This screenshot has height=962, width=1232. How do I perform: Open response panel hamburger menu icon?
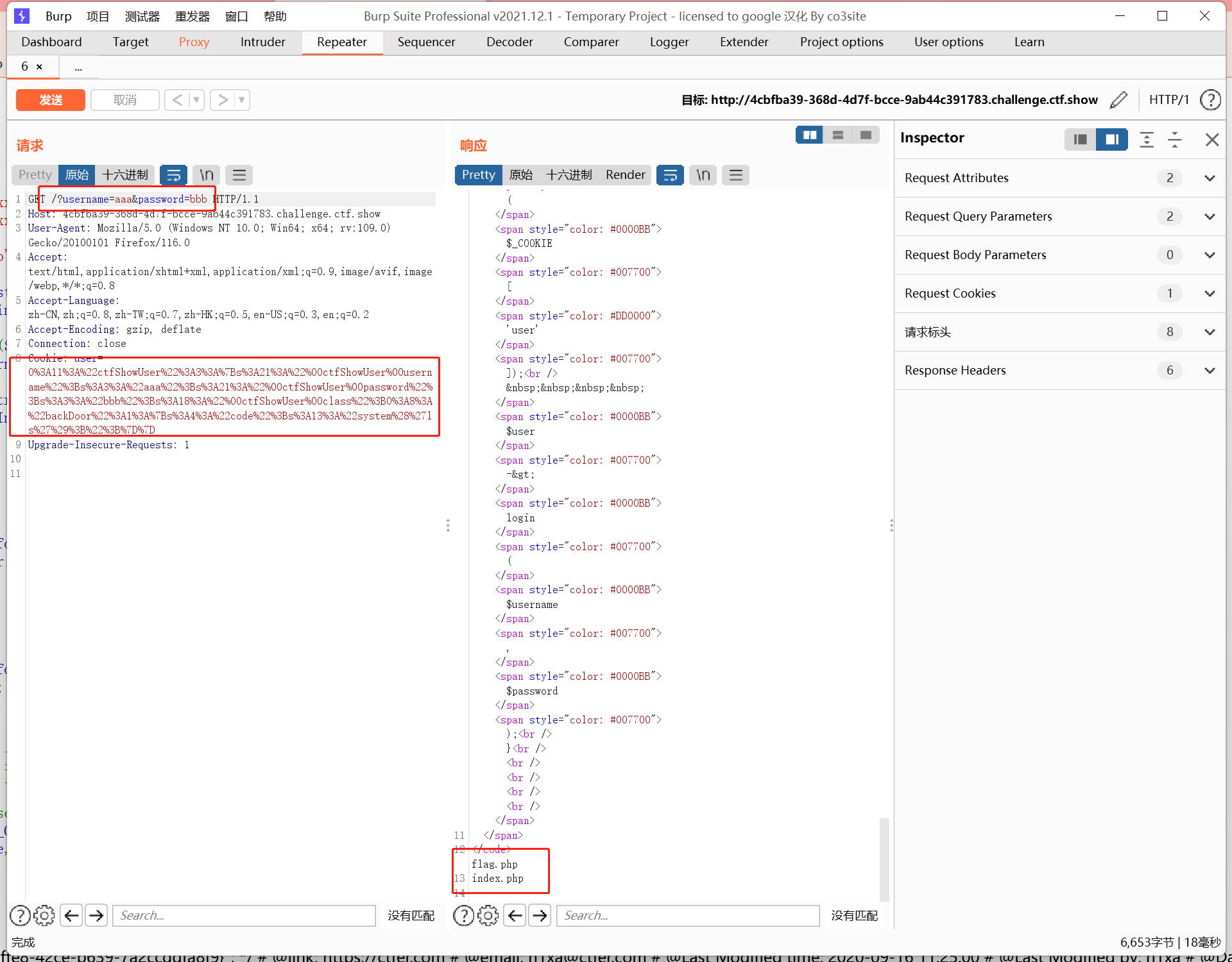pyautogui.click(x=736, y=175)
